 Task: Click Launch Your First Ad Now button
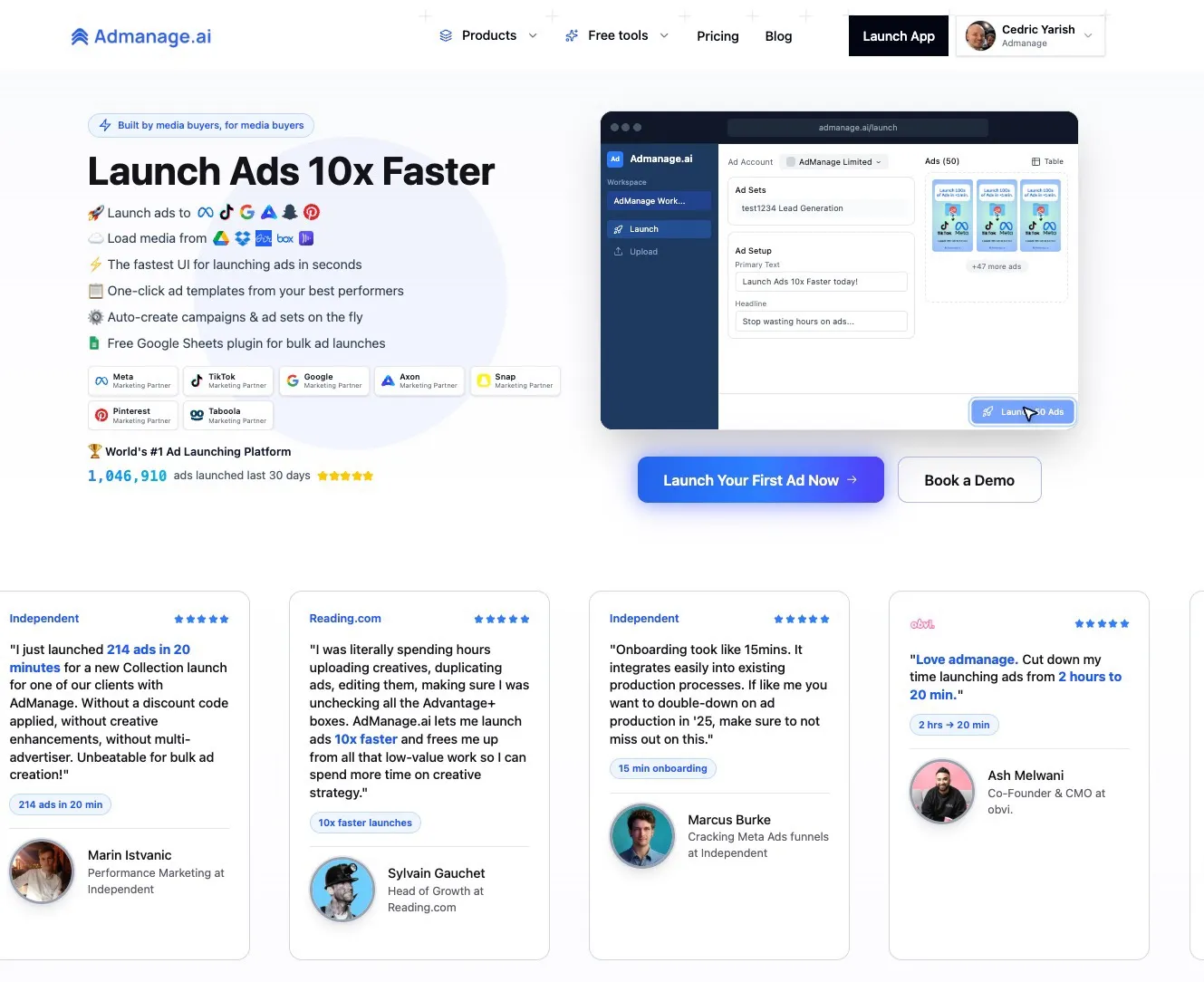coord(760,480)
